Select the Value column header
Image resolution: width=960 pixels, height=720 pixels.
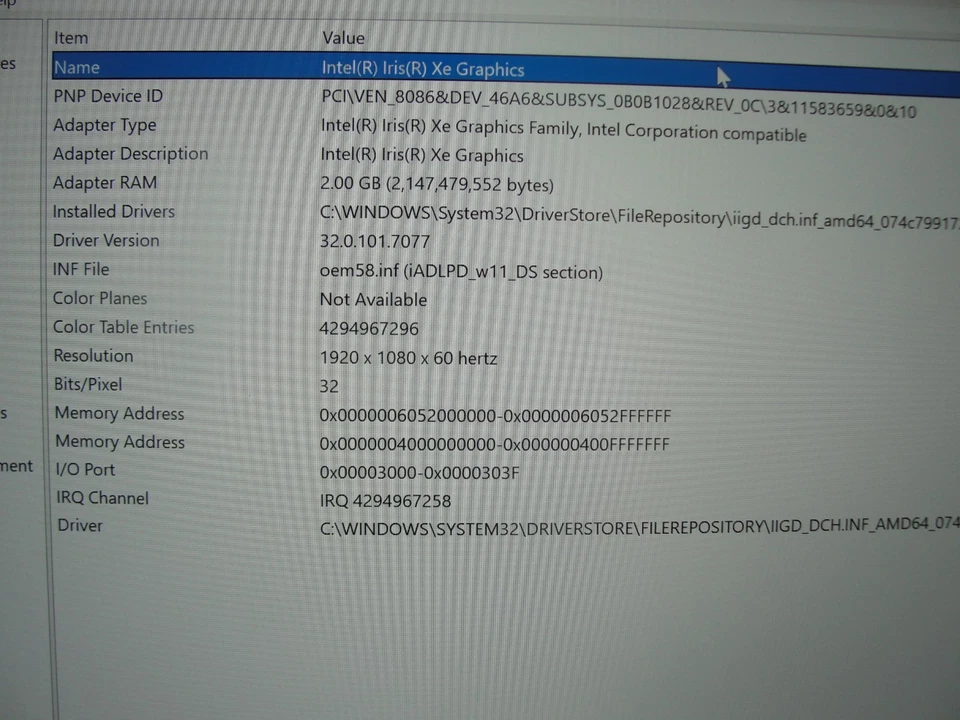click(343, 38)
